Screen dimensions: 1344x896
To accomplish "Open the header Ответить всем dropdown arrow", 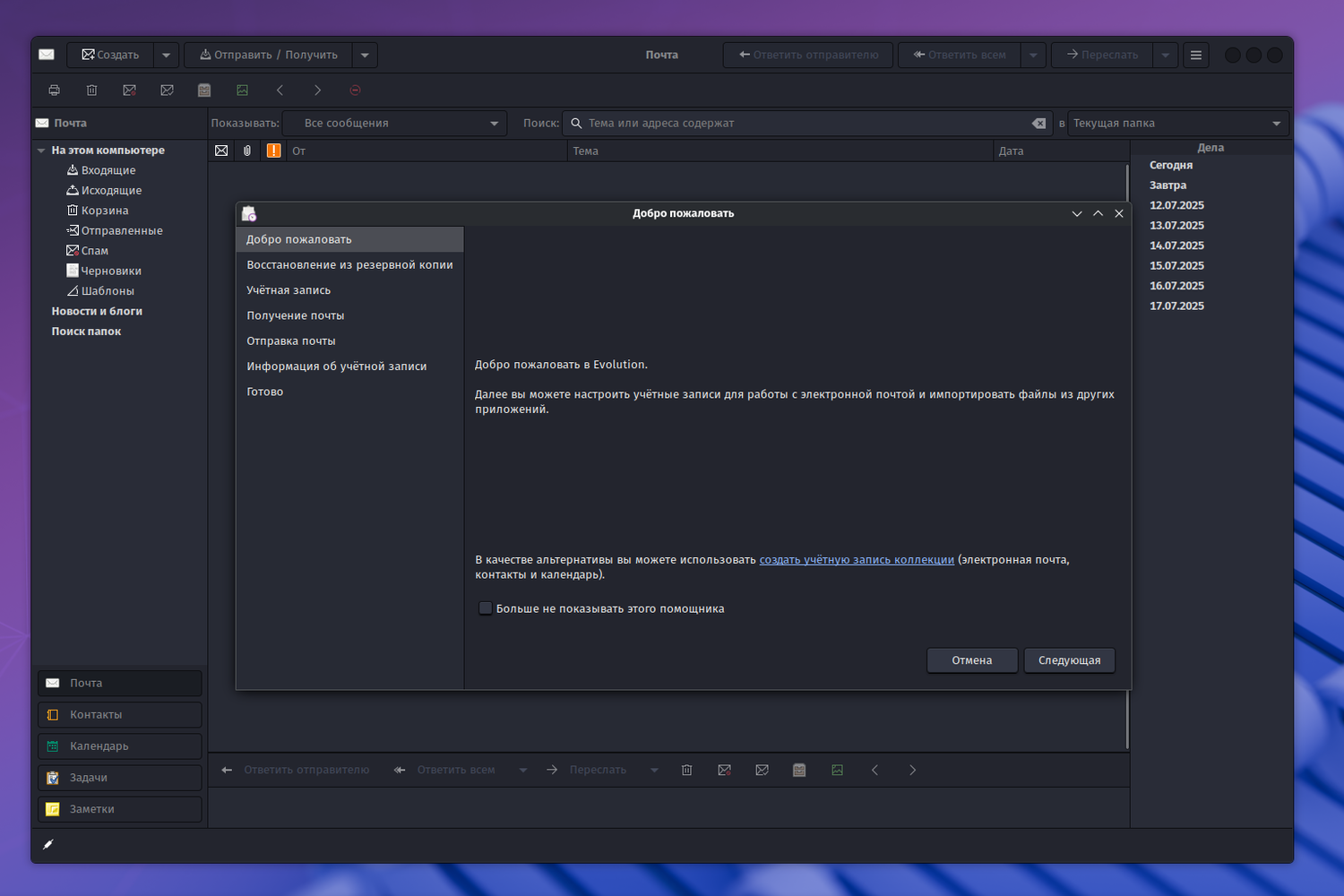I will [x=1033, y=55].
